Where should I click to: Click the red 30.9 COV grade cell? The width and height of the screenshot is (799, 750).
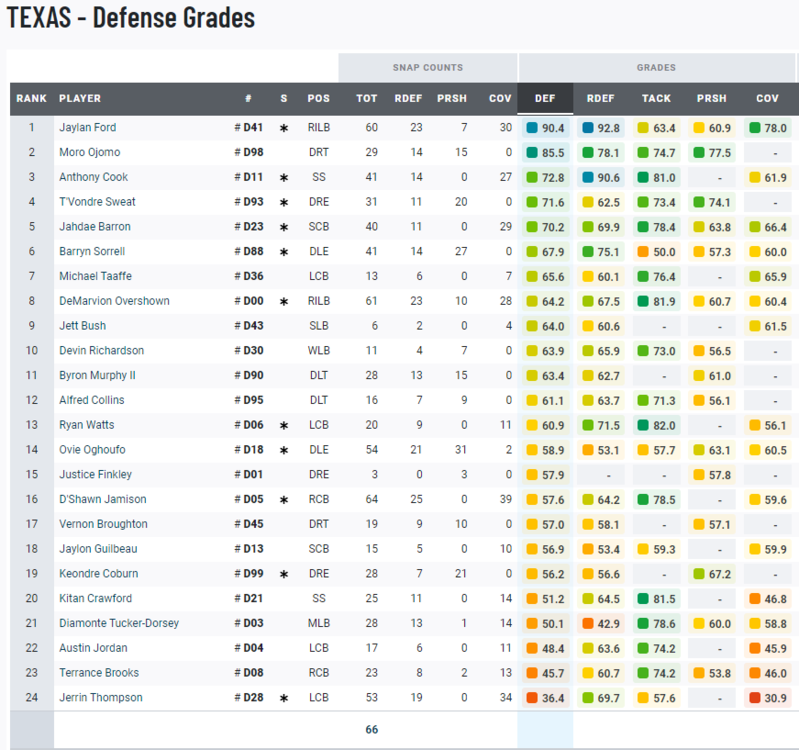tap(766, 698)
